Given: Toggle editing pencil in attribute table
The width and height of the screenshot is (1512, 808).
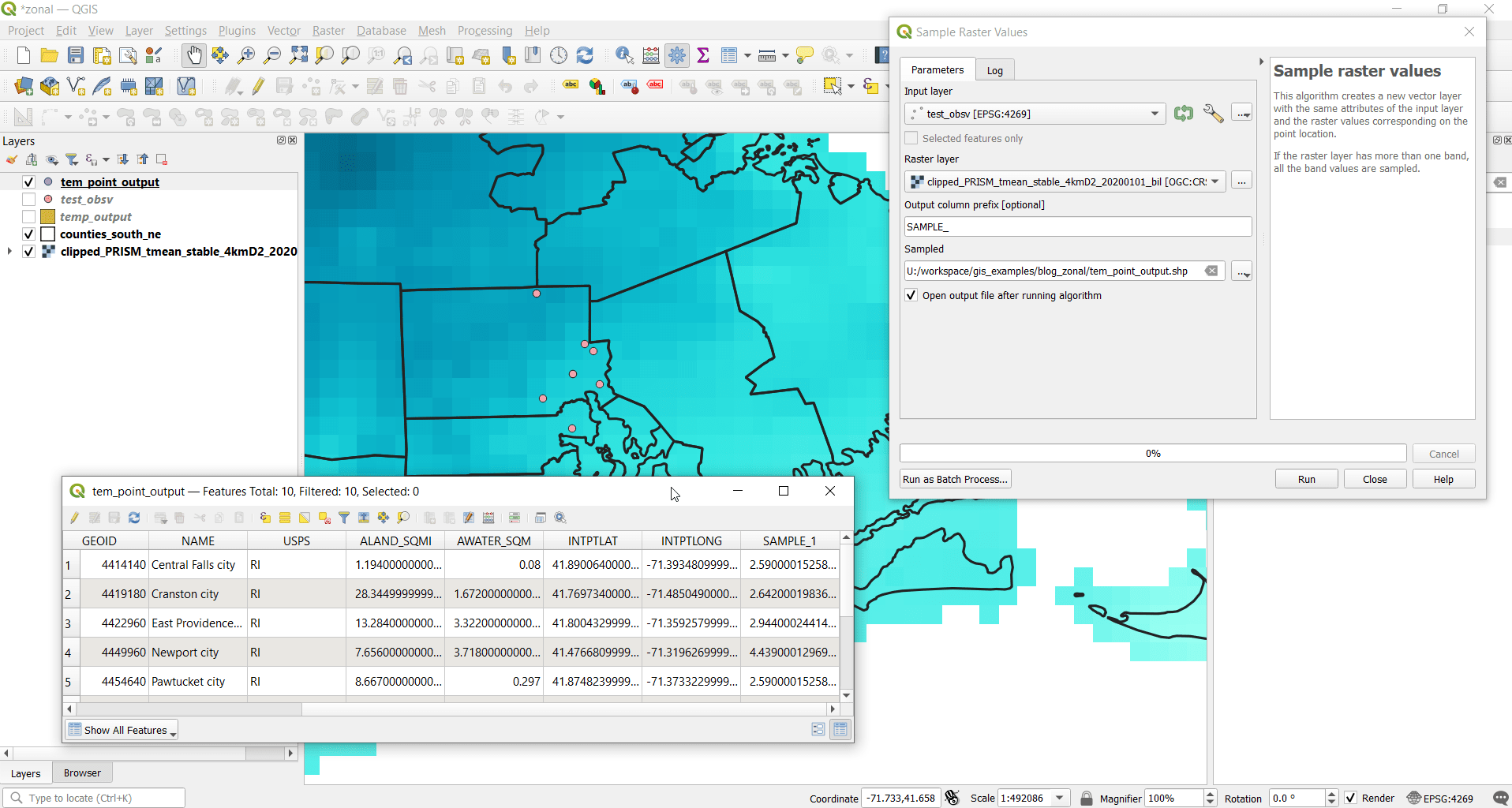Looking at the screenshot, I should coord(75,518).
